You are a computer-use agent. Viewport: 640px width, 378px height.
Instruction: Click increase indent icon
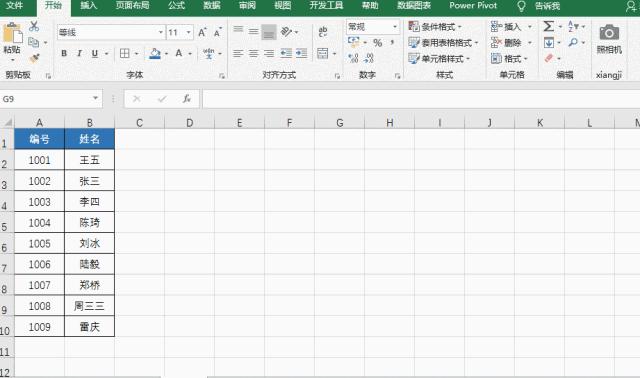click(302, 53)
